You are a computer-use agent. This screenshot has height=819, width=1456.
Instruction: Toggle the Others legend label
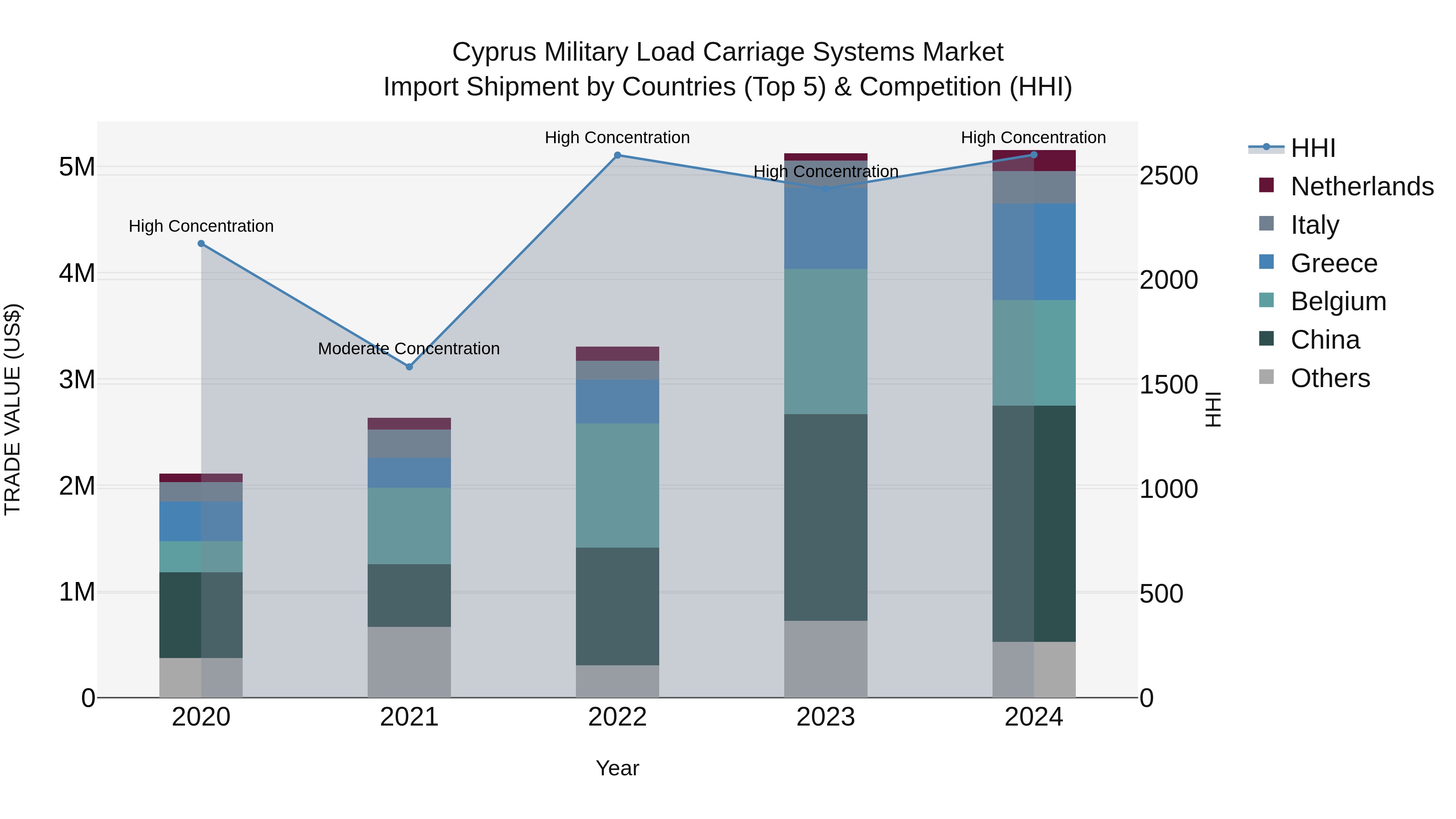click(1331, 378)
